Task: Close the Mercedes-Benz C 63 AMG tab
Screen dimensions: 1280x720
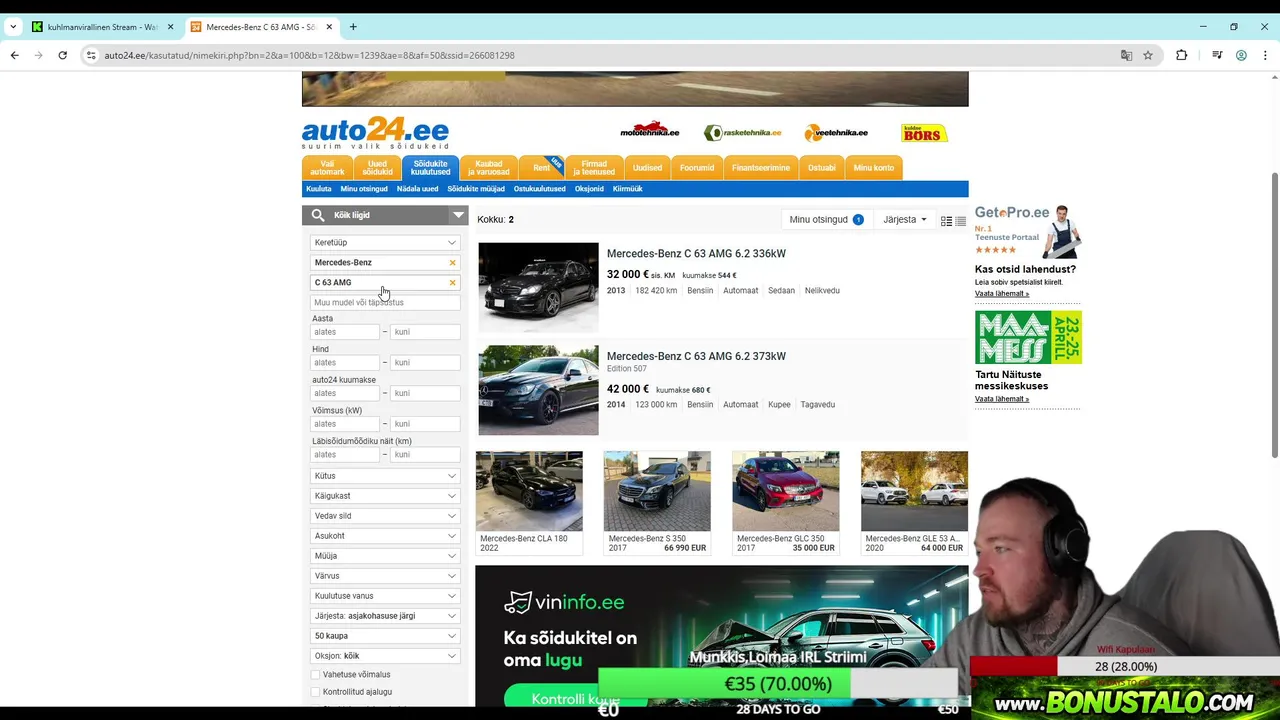Action: pyautogui.click(x=329, y=27)
